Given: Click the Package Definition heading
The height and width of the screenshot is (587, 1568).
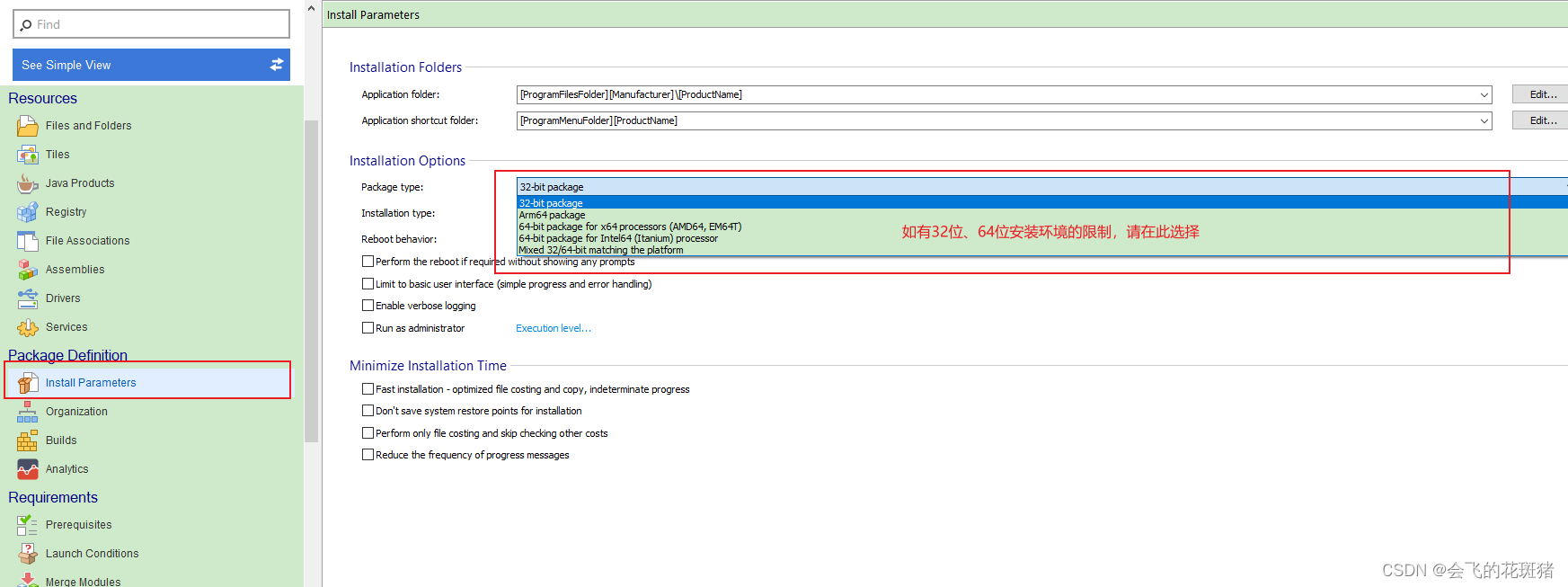Looking at the screenshot, I should pyautogui.click(x=67, y=355).
